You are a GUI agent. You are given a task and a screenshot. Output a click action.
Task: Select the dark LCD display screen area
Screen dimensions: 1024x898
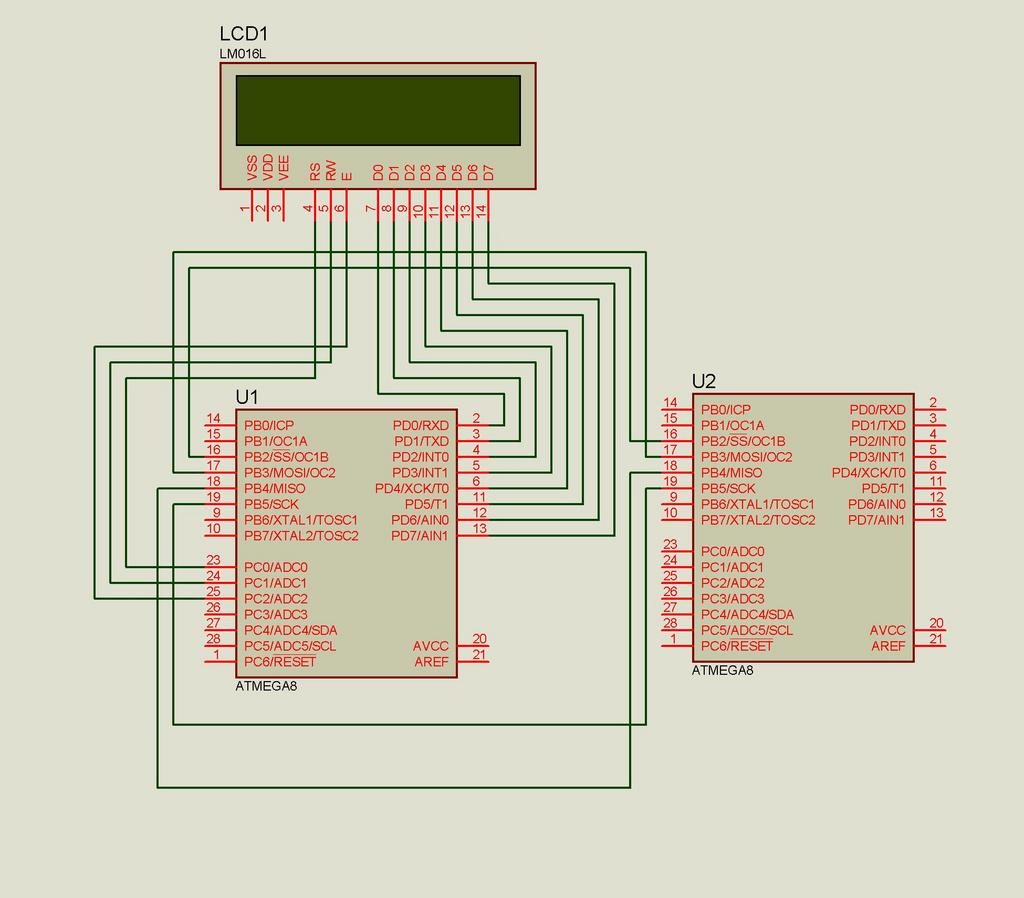pyautogui.click(x=378, y=110)
